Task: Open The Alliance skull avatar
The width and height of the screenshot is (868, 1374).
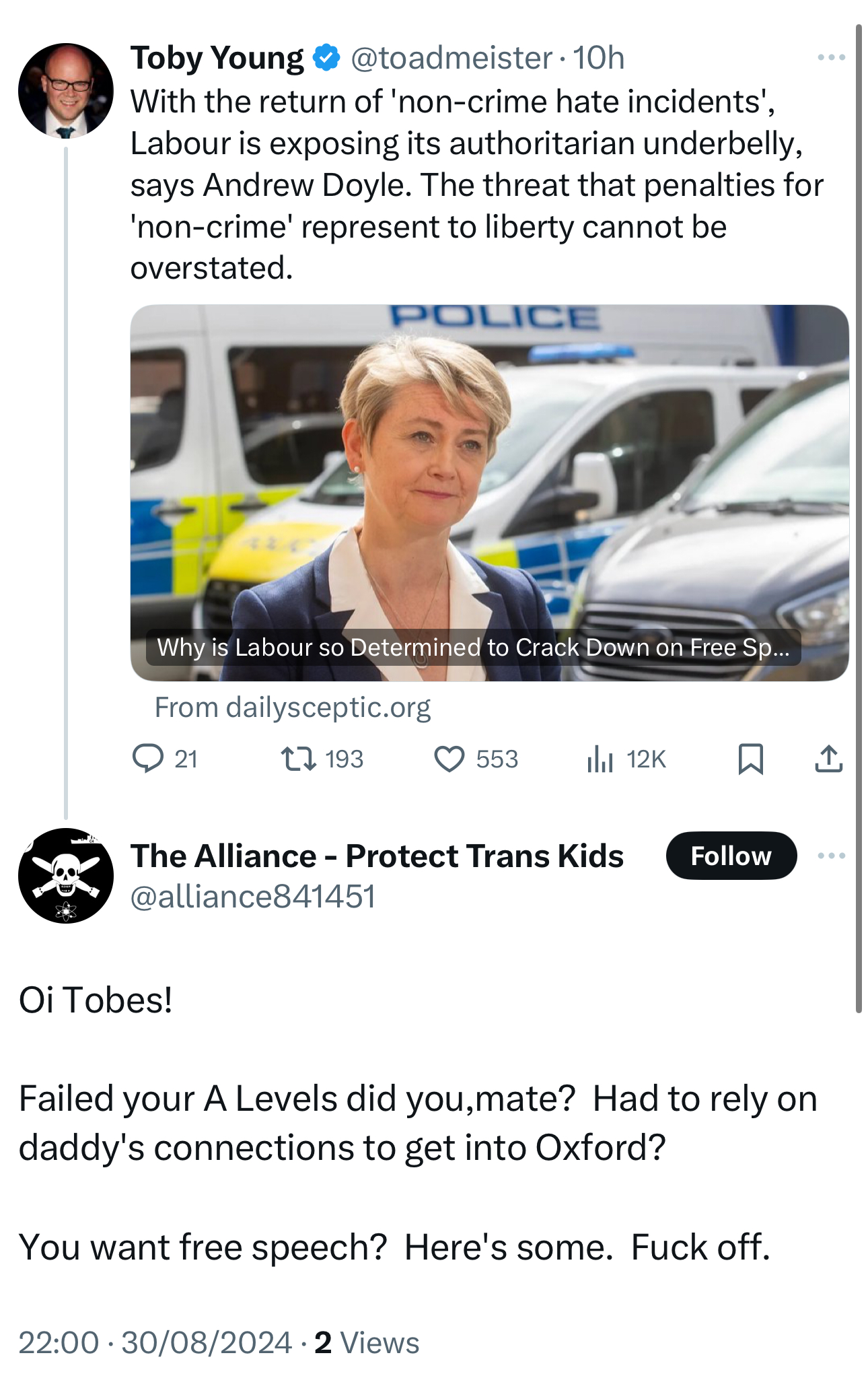Action: [66, 875]
